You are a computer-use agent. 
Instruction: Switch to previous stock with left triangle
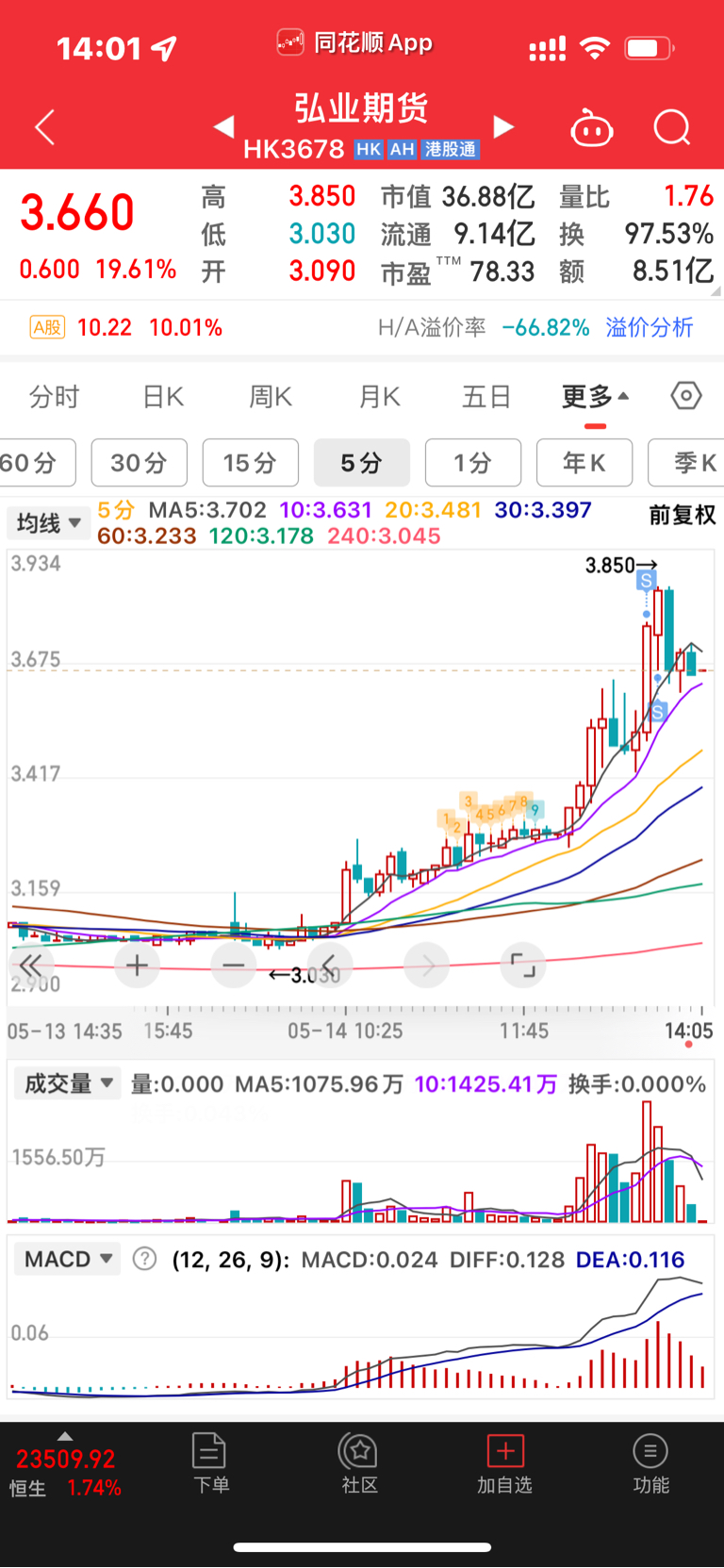[224, 126]
